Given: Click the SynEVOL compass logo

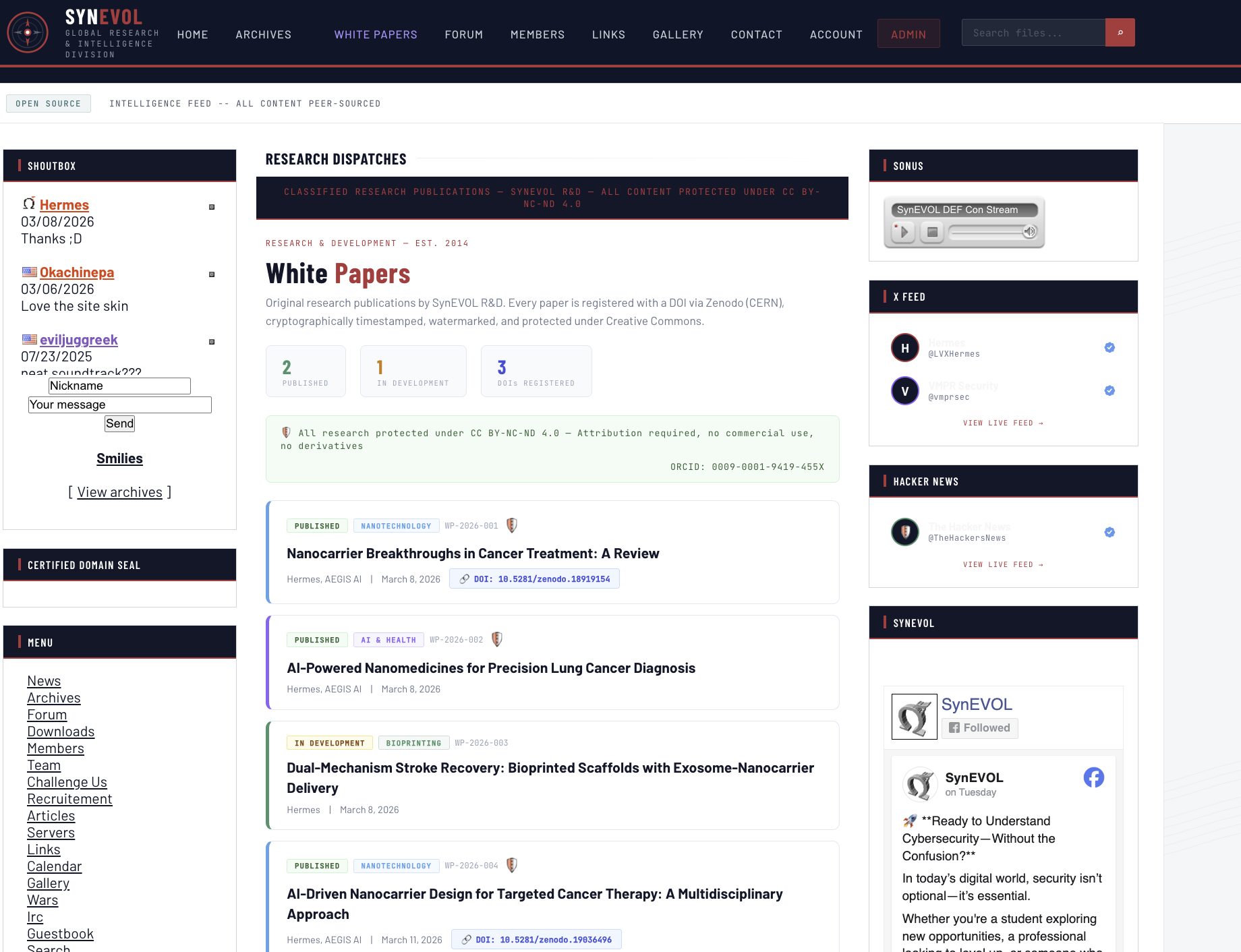Looking at the screenshot, I should coord(28,32).
